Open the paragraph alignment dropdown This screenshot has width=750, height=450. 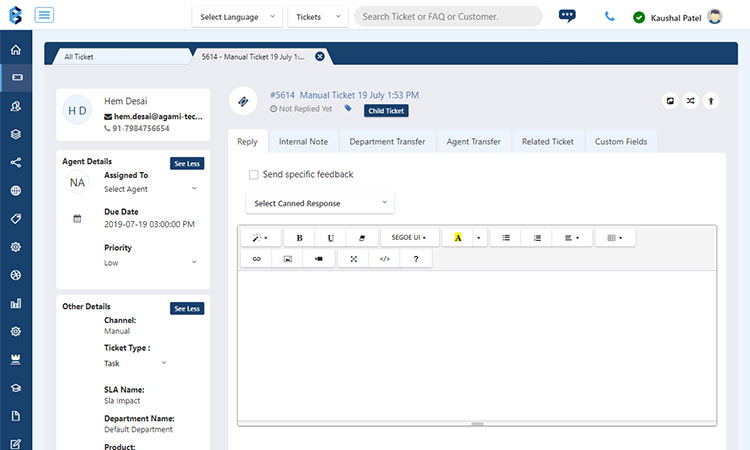[572, 238]
